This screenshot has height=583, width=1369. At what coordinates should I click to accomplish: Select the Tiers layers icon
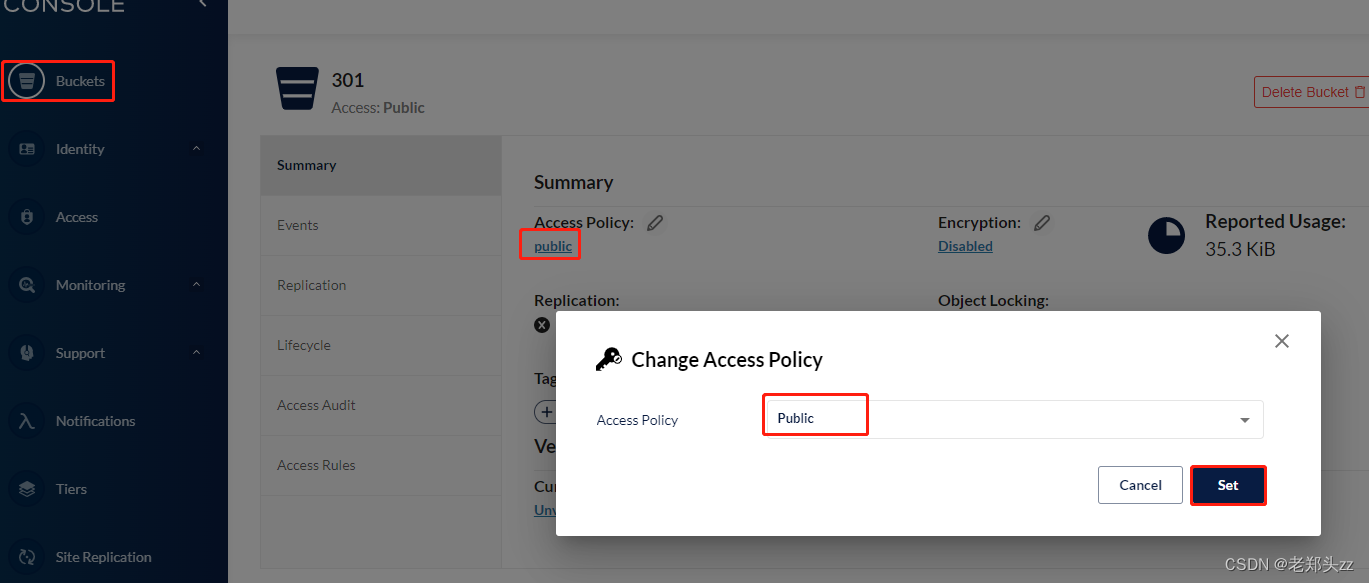coord(27,489)
